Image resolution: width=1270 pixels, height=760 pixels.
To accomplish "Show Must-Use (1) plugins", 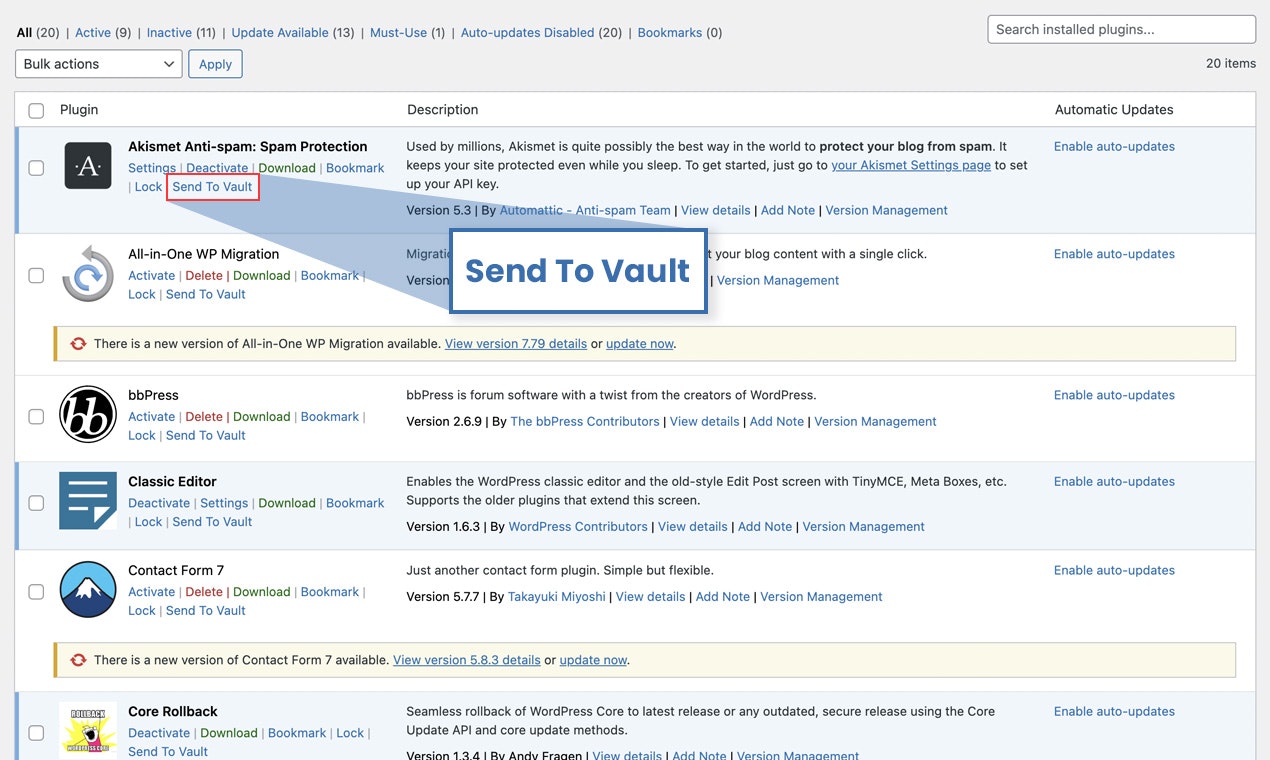I will (407, 33).
